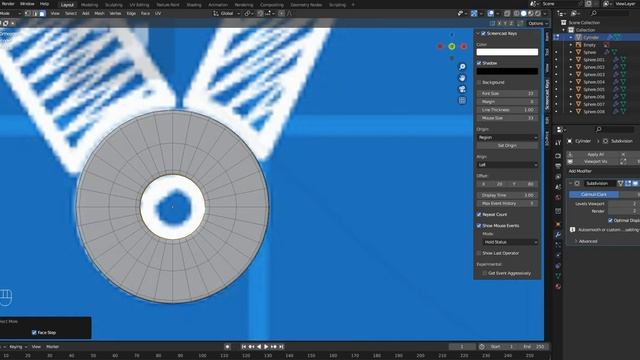Click the pan view hand icon
This screenshot has height=360, width=640.
tap(462, 78)
